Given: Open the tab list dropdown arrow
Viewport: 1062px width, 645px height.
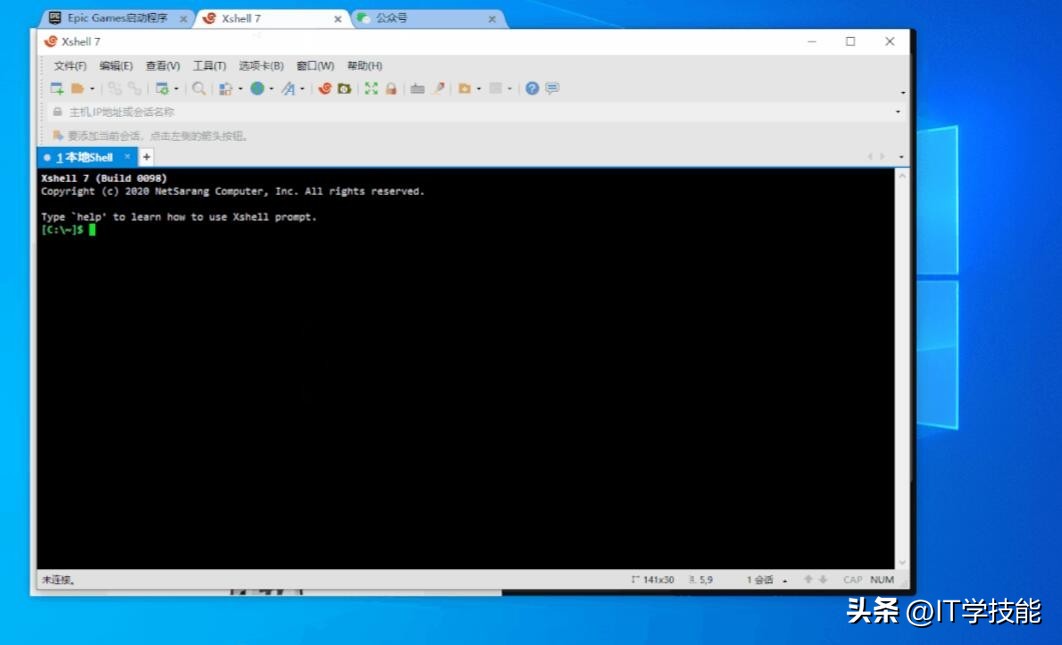Looking at the screenshot, I should 901,157.
